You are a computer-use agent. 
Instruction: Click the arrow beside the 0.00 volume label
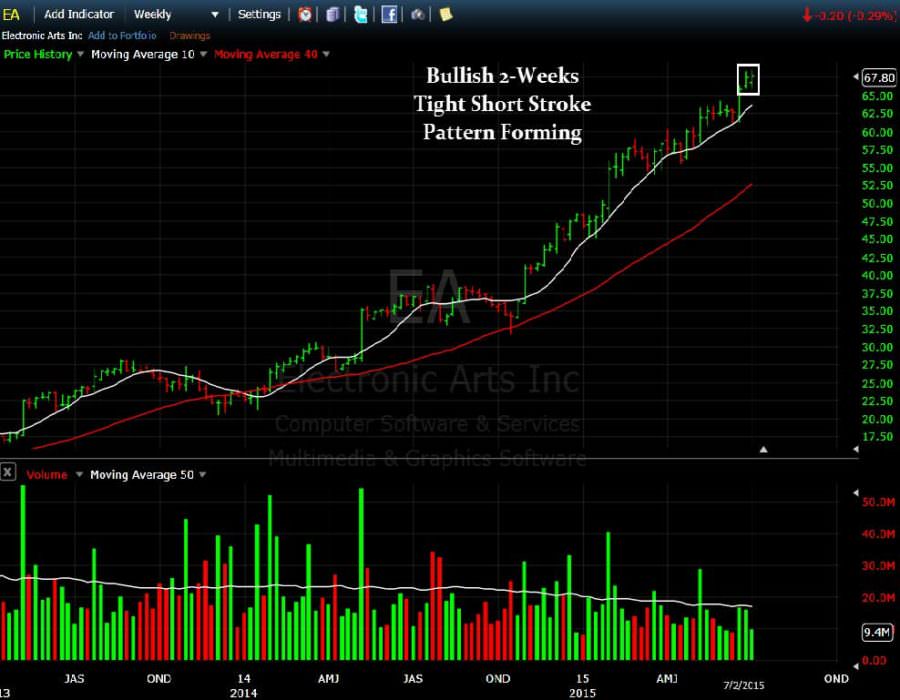point(856,666)
